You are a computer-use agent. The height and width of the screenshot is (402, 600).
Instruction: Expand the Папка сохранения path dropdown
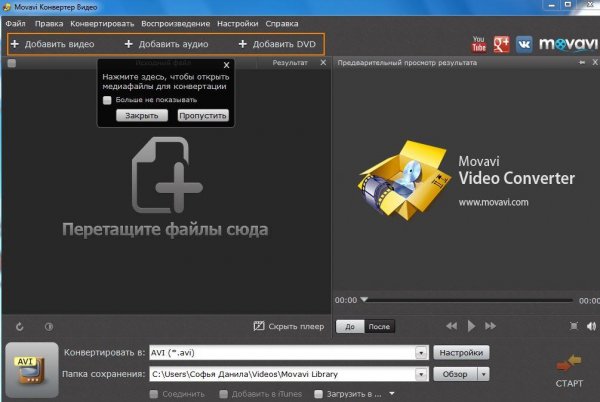click(421, 374)
